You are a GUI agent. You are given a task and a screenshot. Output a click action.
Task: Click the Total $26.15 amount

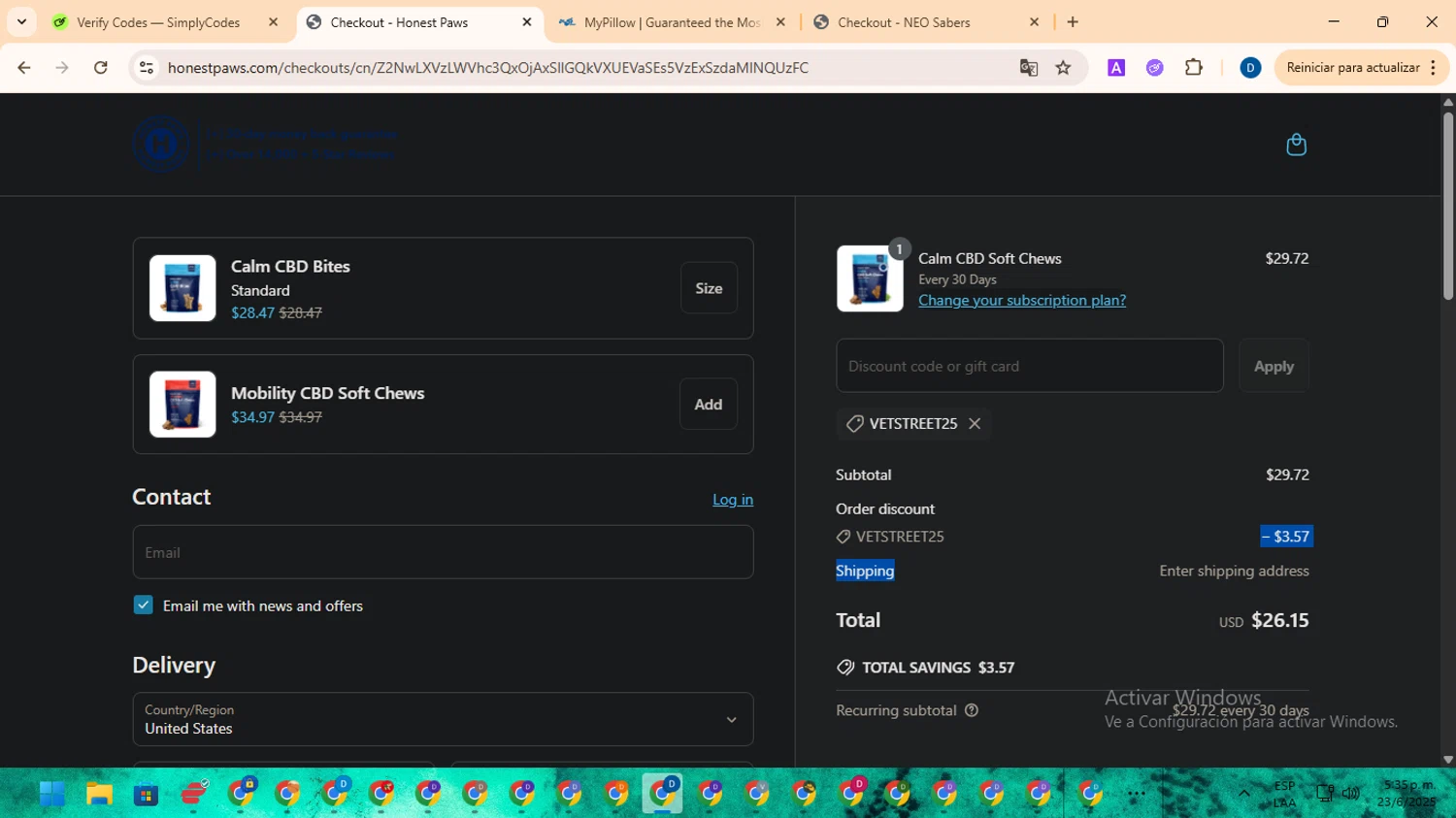(1280, 620)
